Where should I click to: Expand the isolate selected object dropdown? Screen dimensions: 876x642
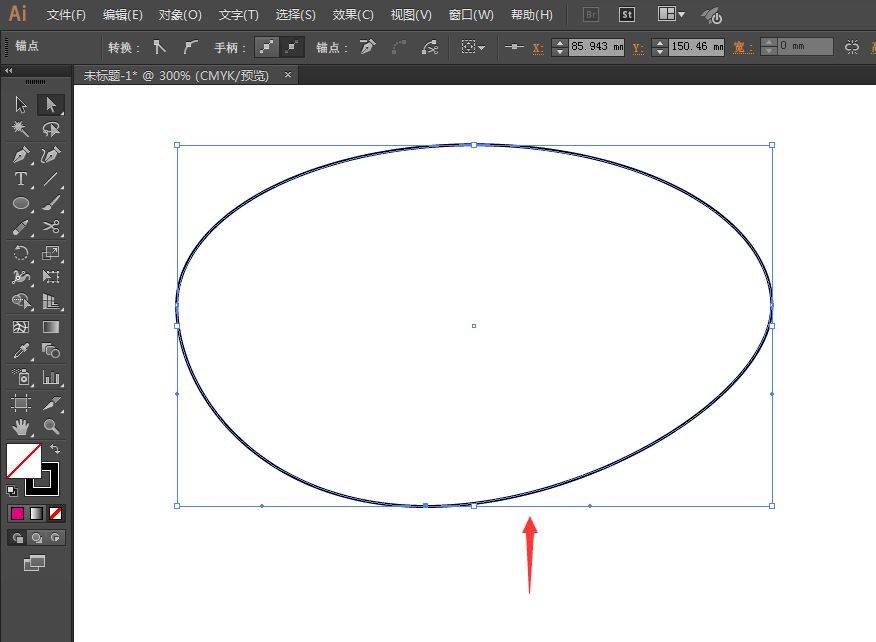(x=472, y=47)
